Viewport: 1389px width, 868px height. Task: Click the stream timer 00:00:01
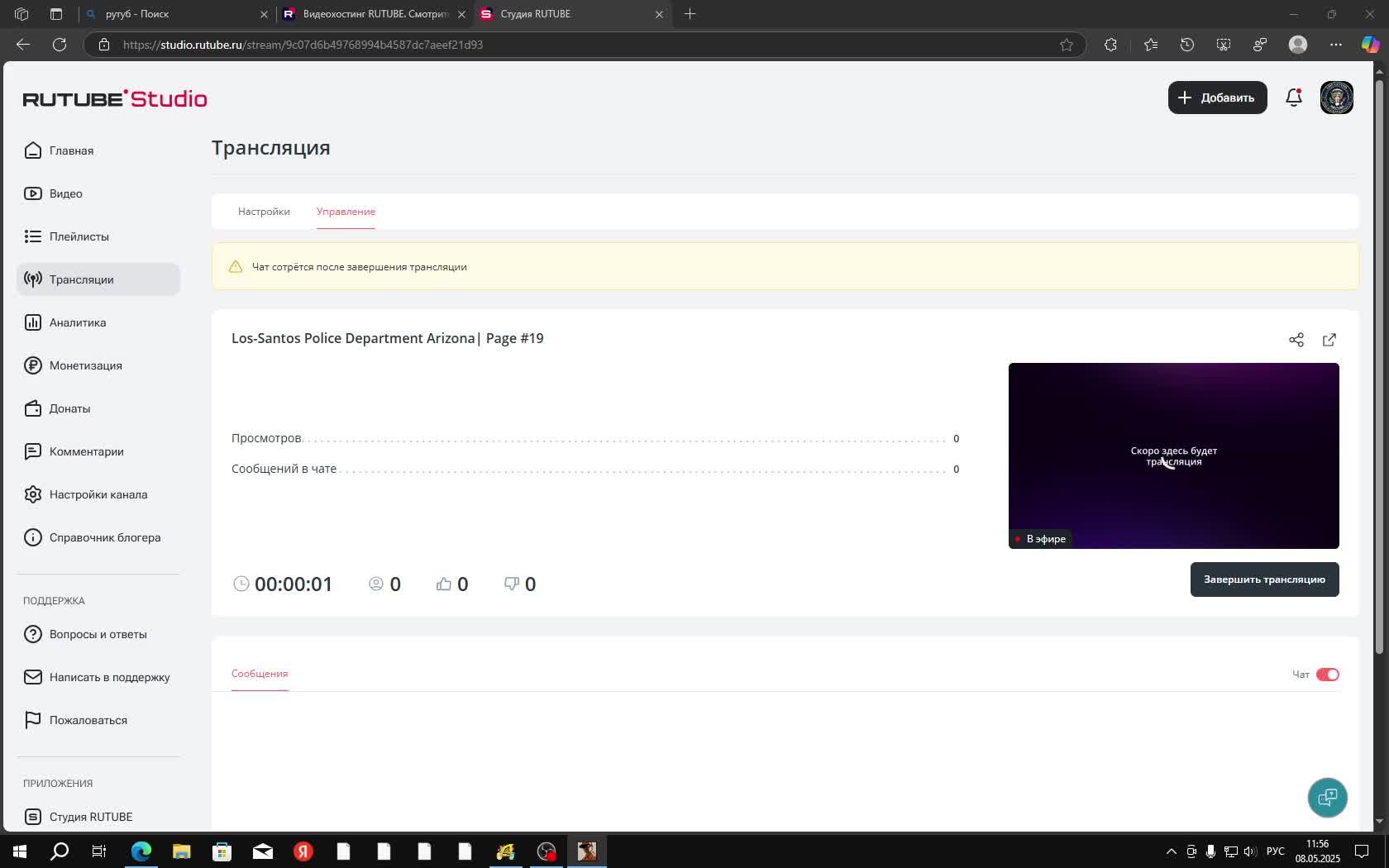pyautogui.click(x=294, y=584)
